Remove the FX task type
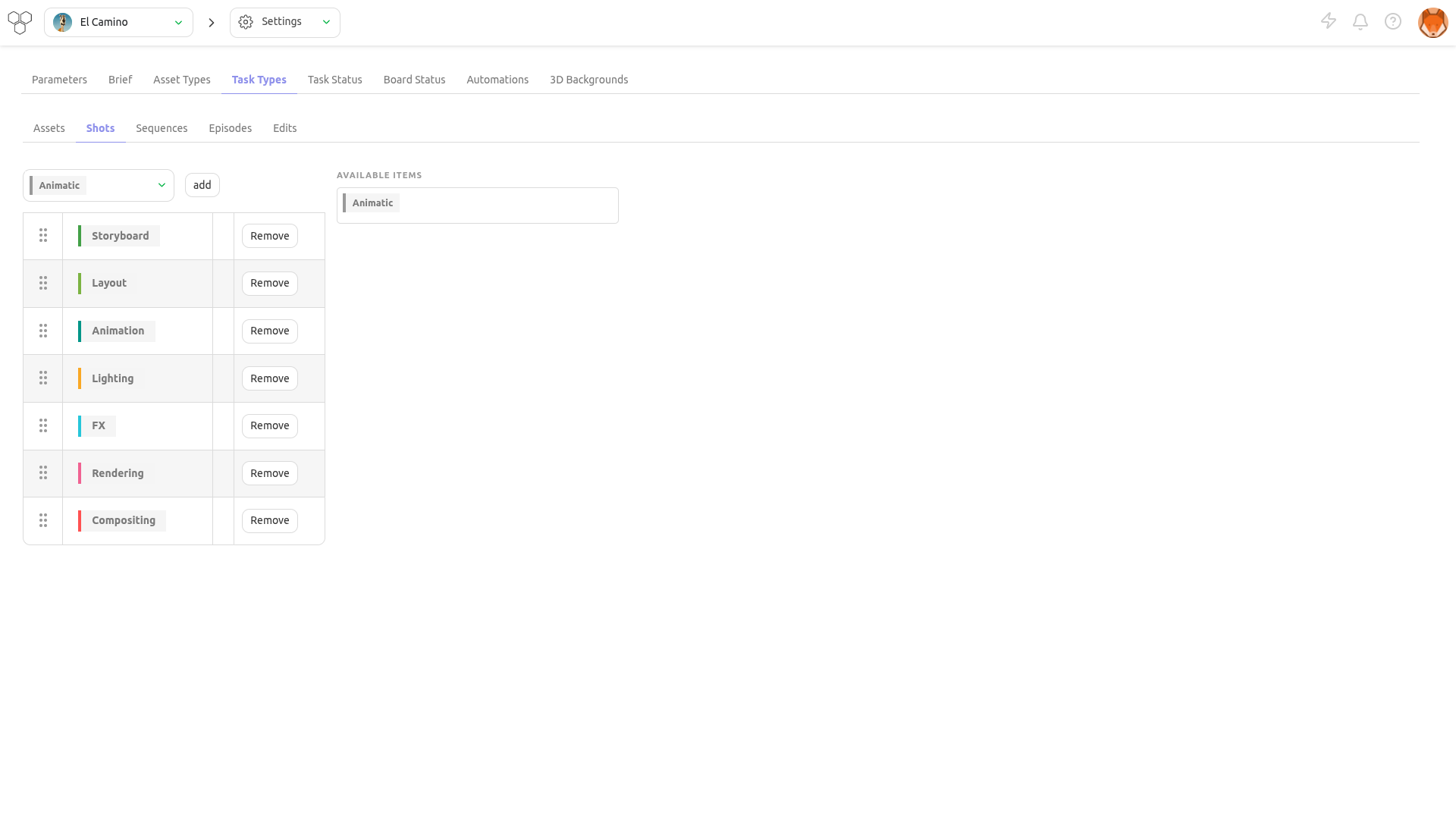This screenshot has width=1456, height=819. tap(270, 425)
